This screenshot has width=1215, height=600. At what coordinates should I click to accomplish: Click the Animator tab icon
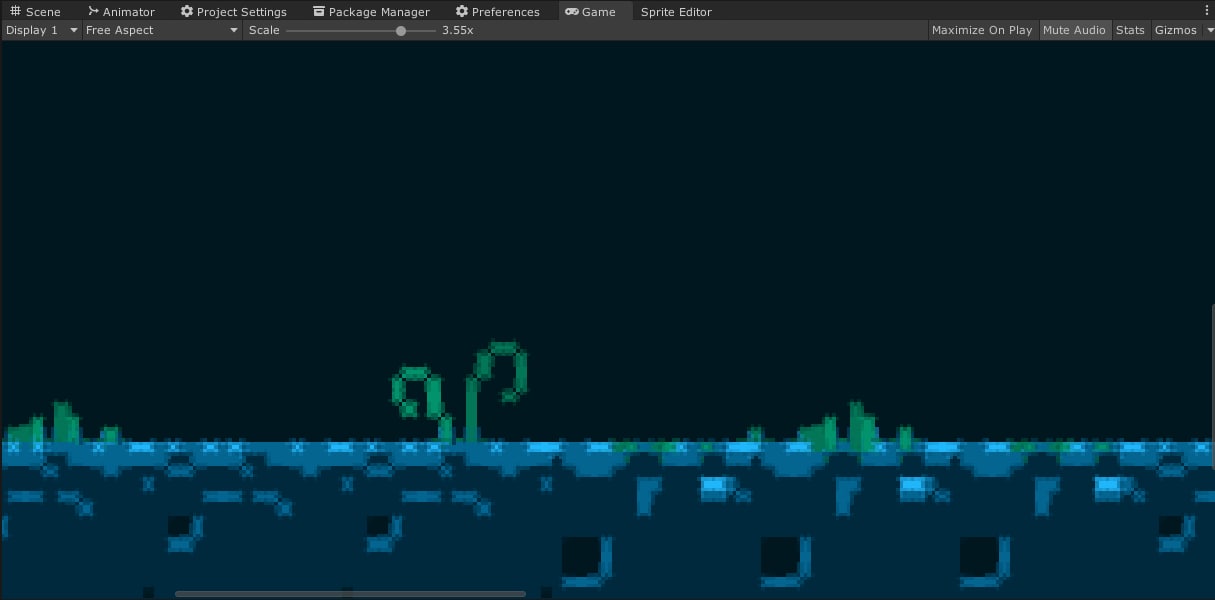(x=93, y=12)
